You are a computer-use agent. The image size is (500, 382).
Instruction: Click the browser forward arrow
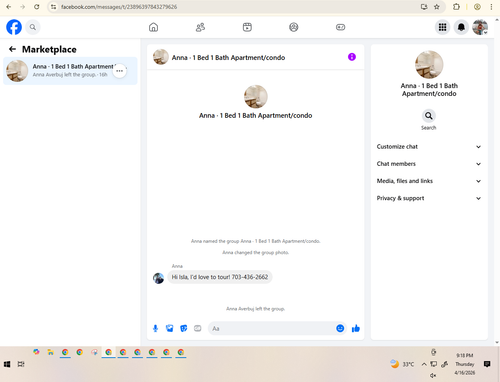tap(22, 7)
